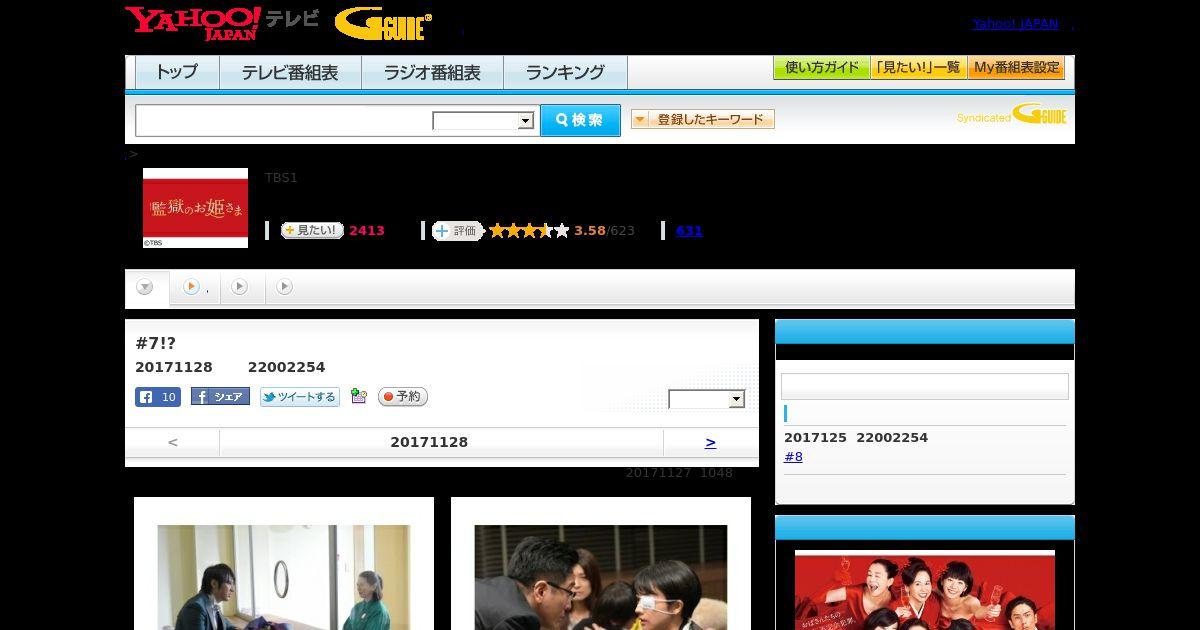Select the orange play icon tab
The image size is (1200, 630).
191,287
